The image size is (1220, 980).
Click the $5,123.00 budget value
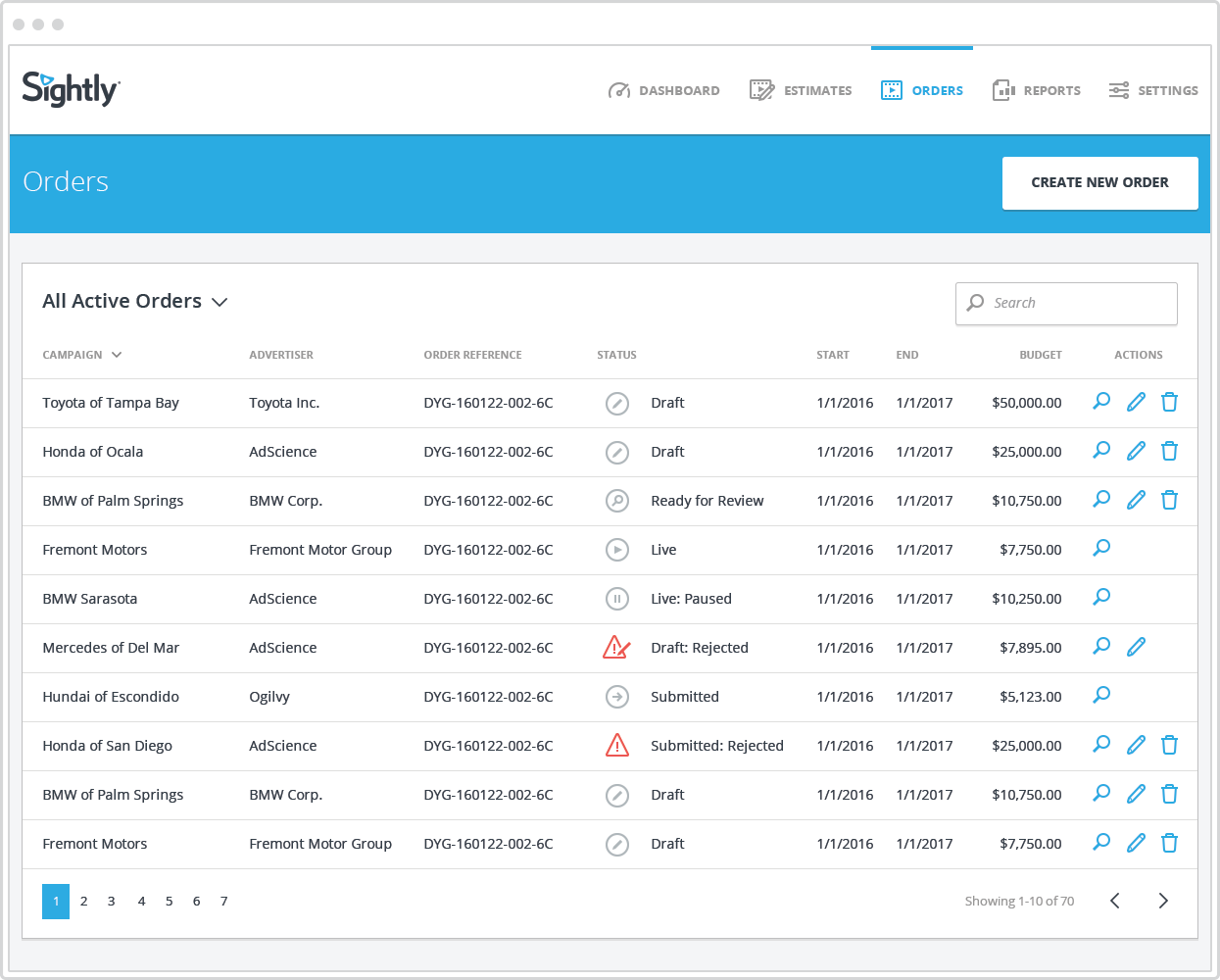[1031, 697]
